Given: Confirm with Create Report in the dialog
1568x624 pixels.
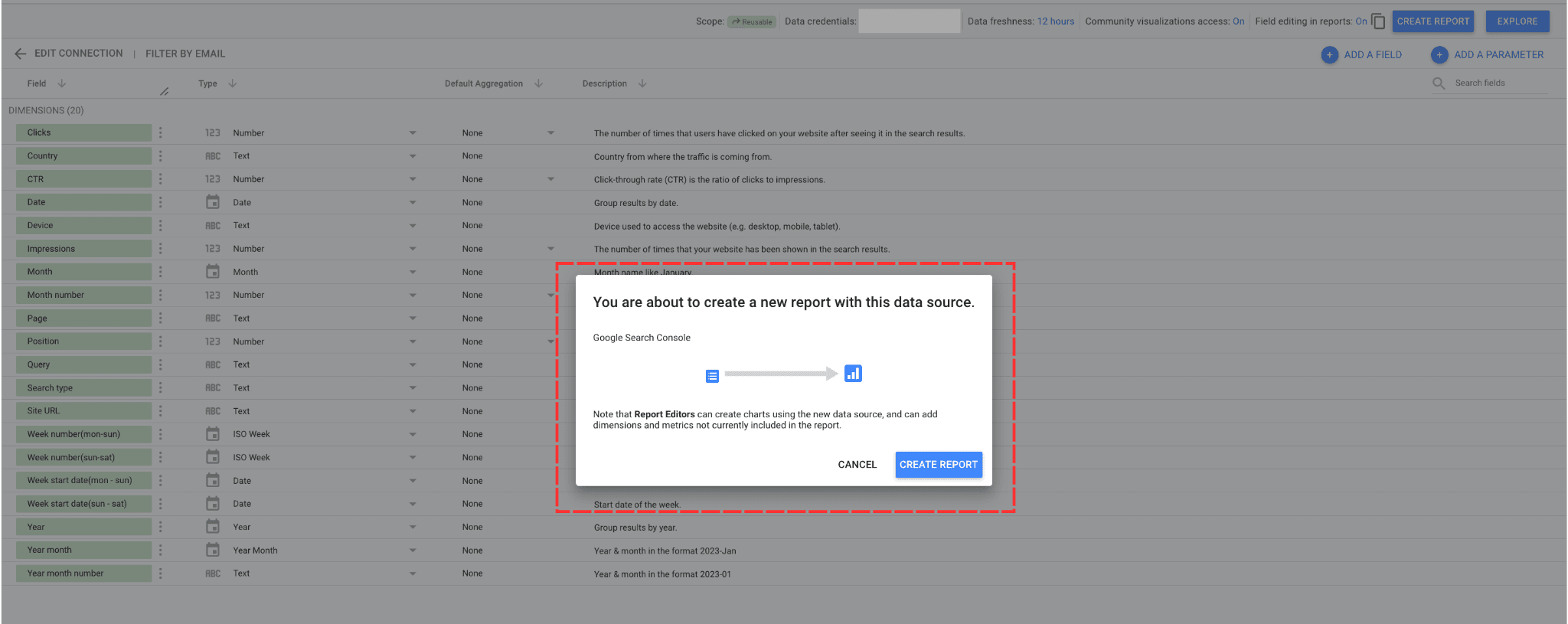Looking at the screenshot, I should click(938, 465).
